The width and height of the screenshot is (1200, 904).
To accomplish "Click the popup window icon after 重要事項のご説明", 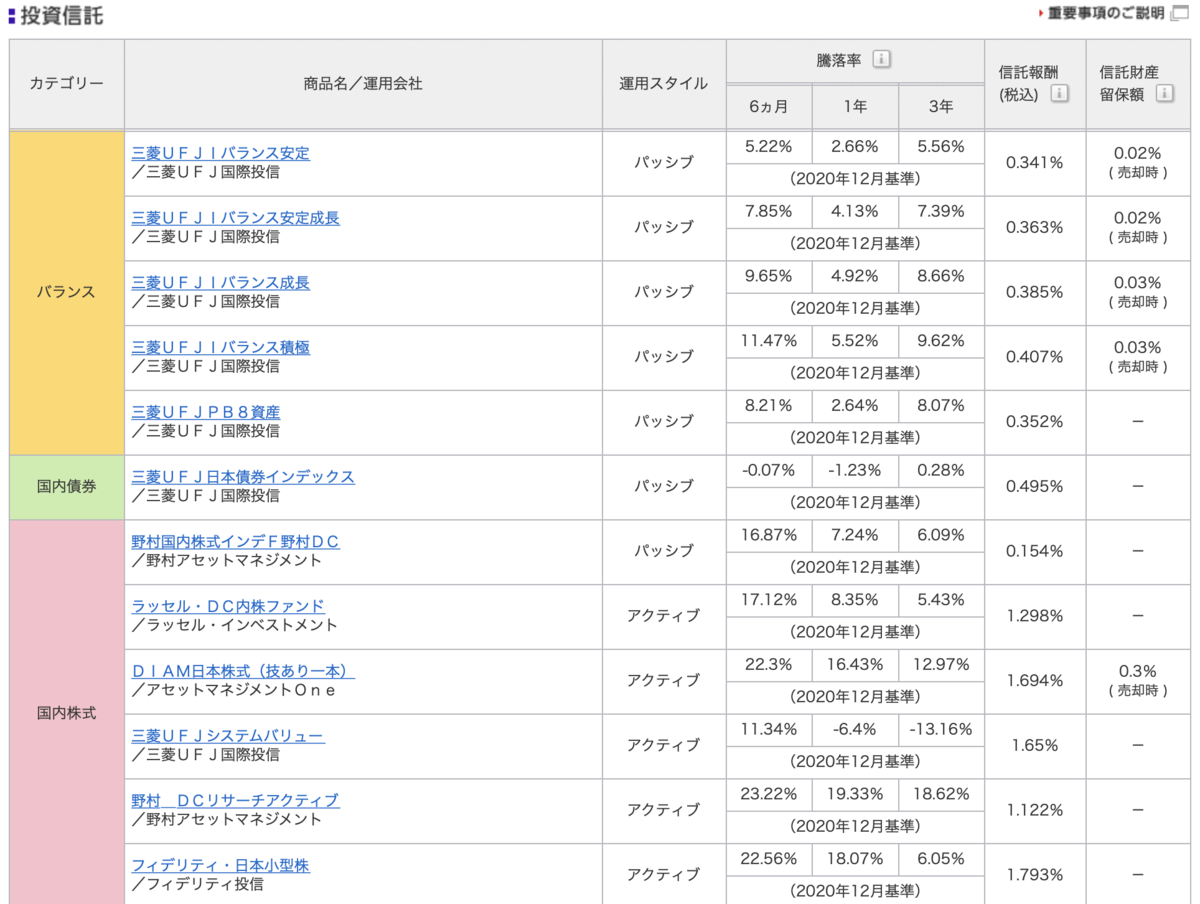I will pyautogui.click(x=1180, y=13).
